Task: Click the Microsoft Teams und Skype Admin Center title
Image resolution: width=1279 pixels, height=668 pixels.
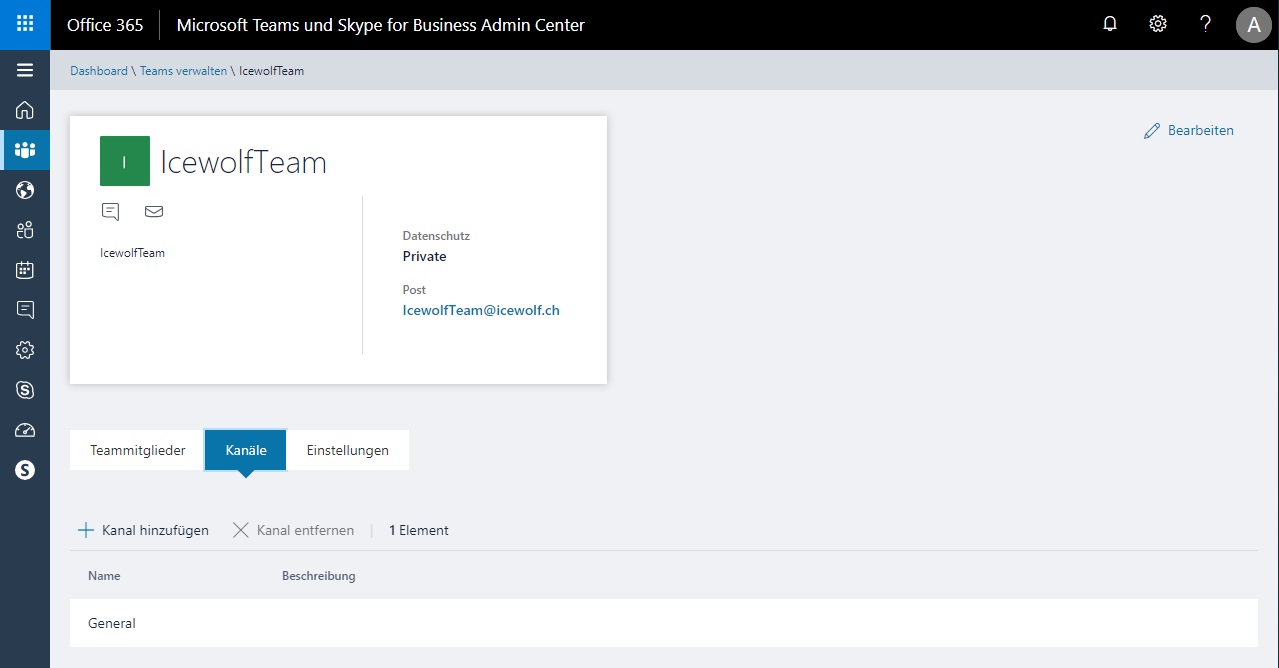Action: (381, 25)
